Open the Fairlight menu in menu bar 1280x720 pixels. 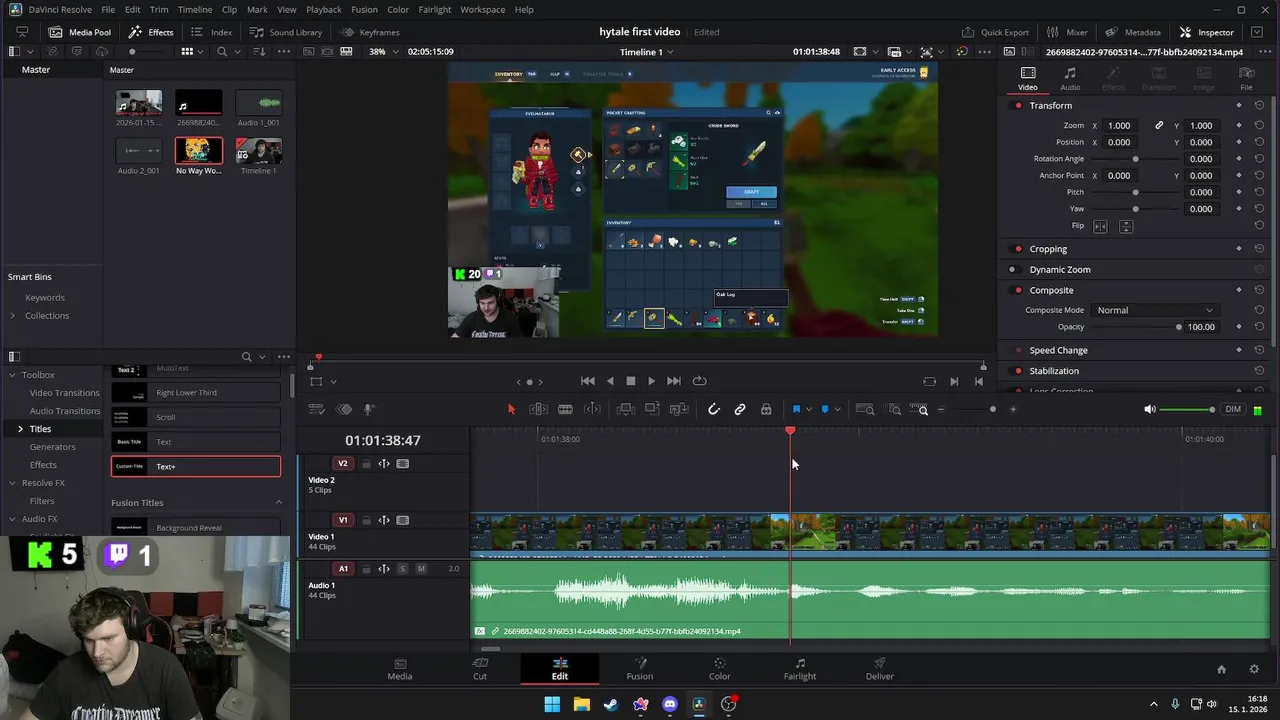435,9
